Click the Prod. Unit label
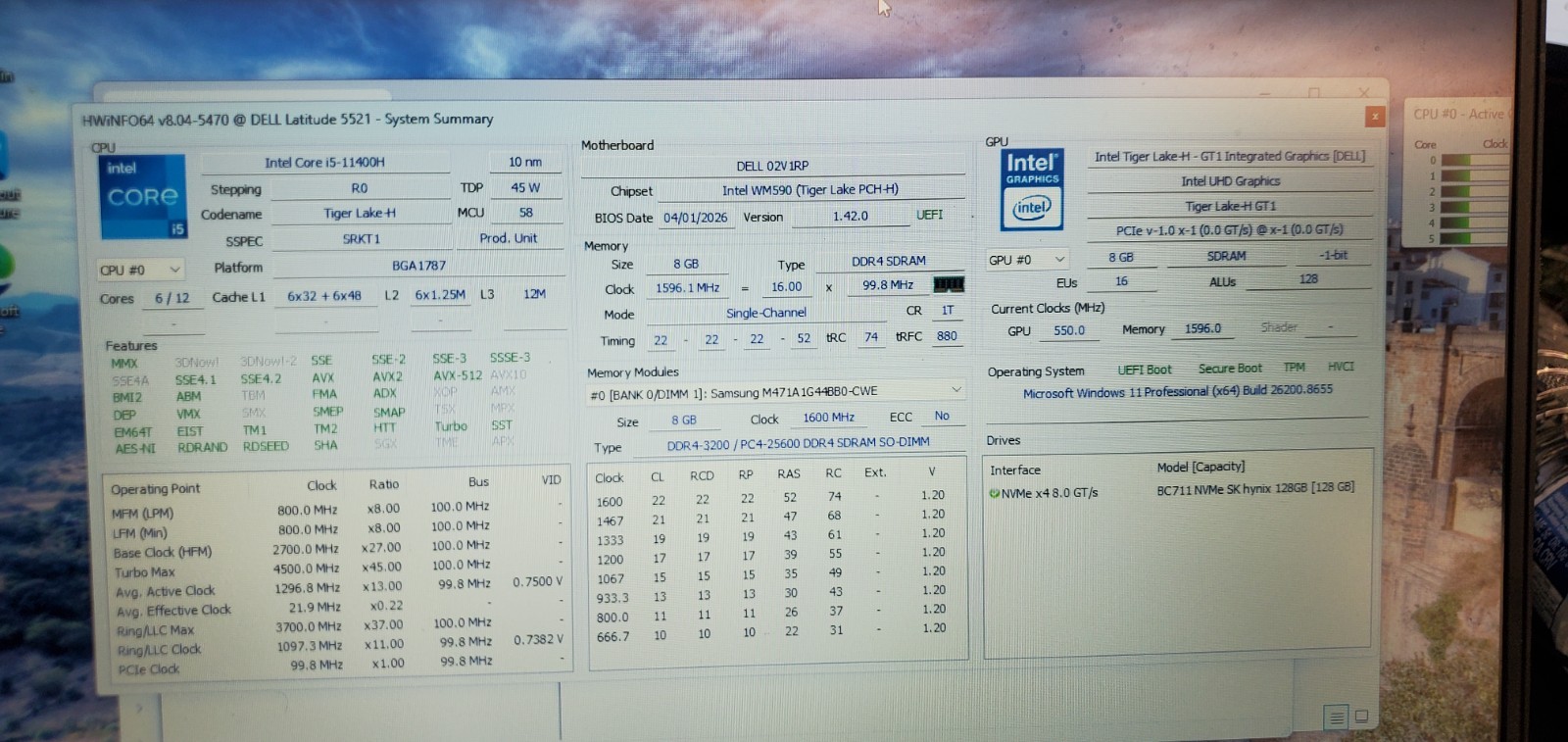 click(508, 238)
